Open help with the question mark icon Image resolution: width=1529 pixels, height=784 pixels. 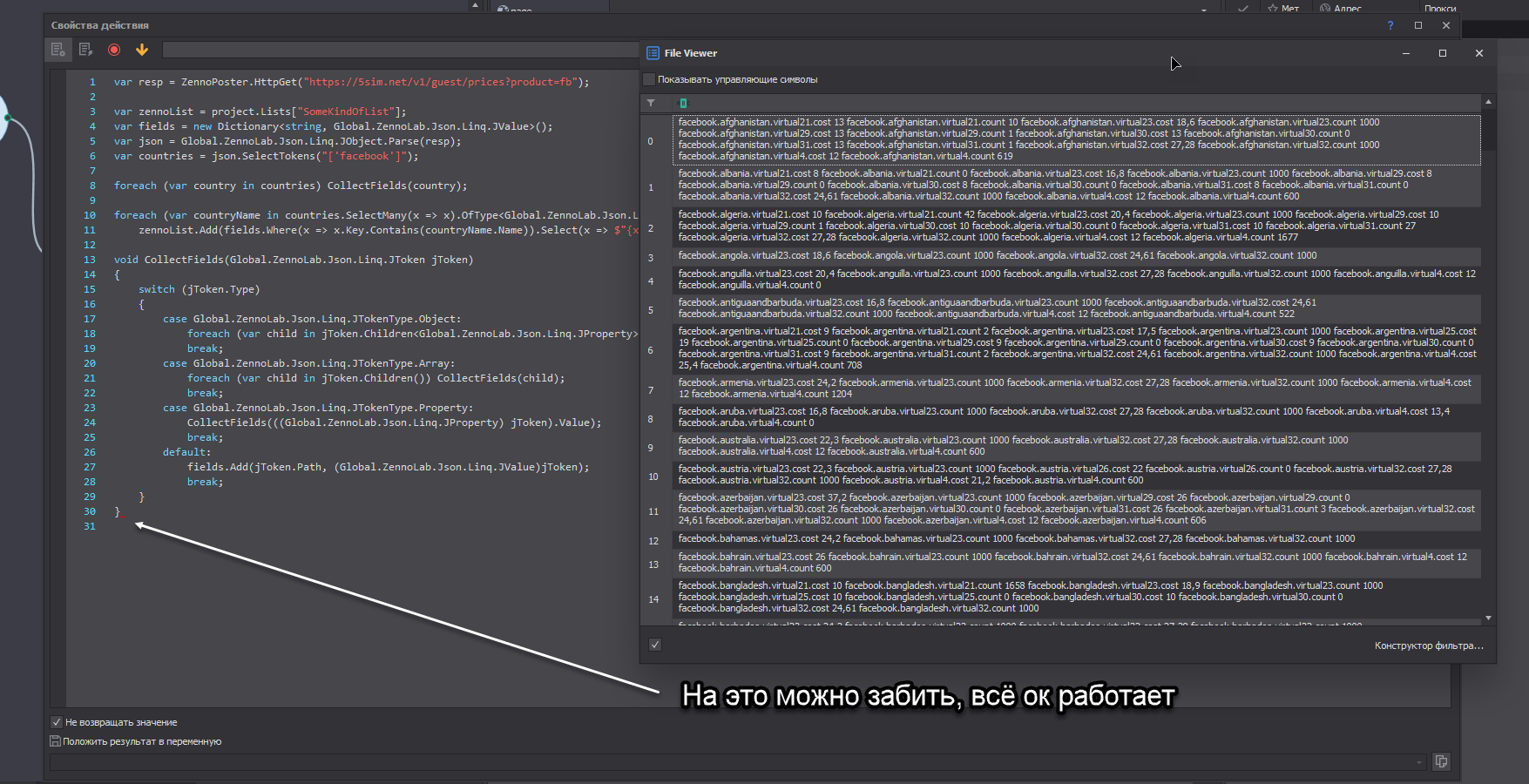(1390, 25)
